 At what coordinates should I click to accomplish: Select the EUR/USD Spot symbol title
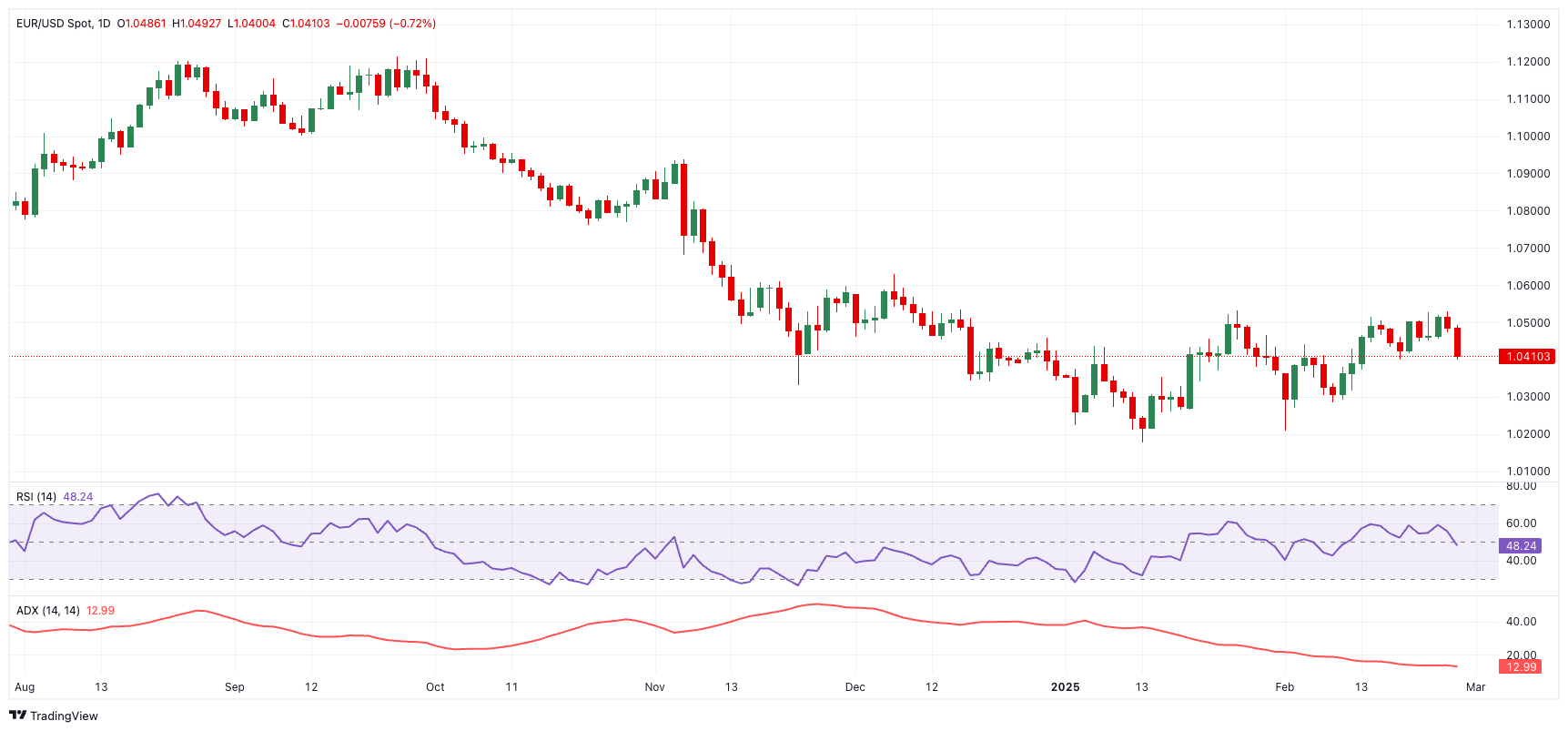click(x=55, y=24)
